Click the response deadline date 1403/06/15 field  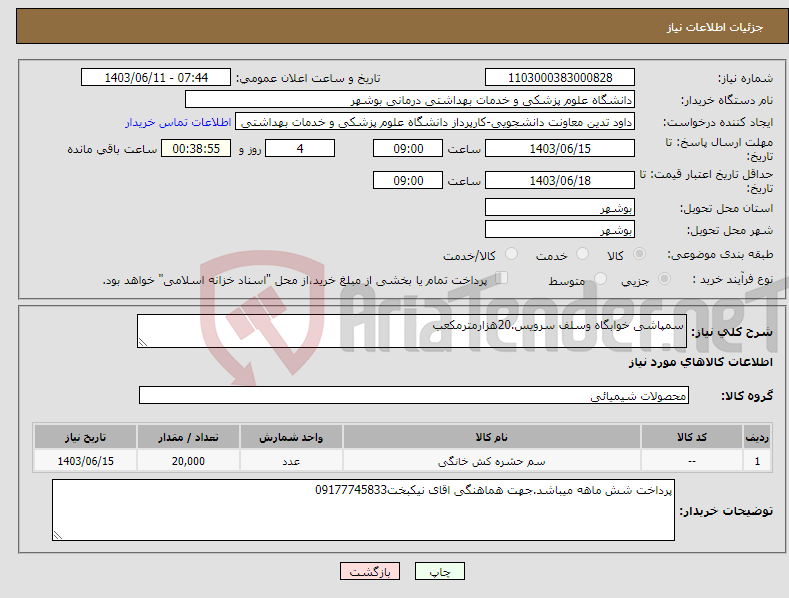pos(560,148)
